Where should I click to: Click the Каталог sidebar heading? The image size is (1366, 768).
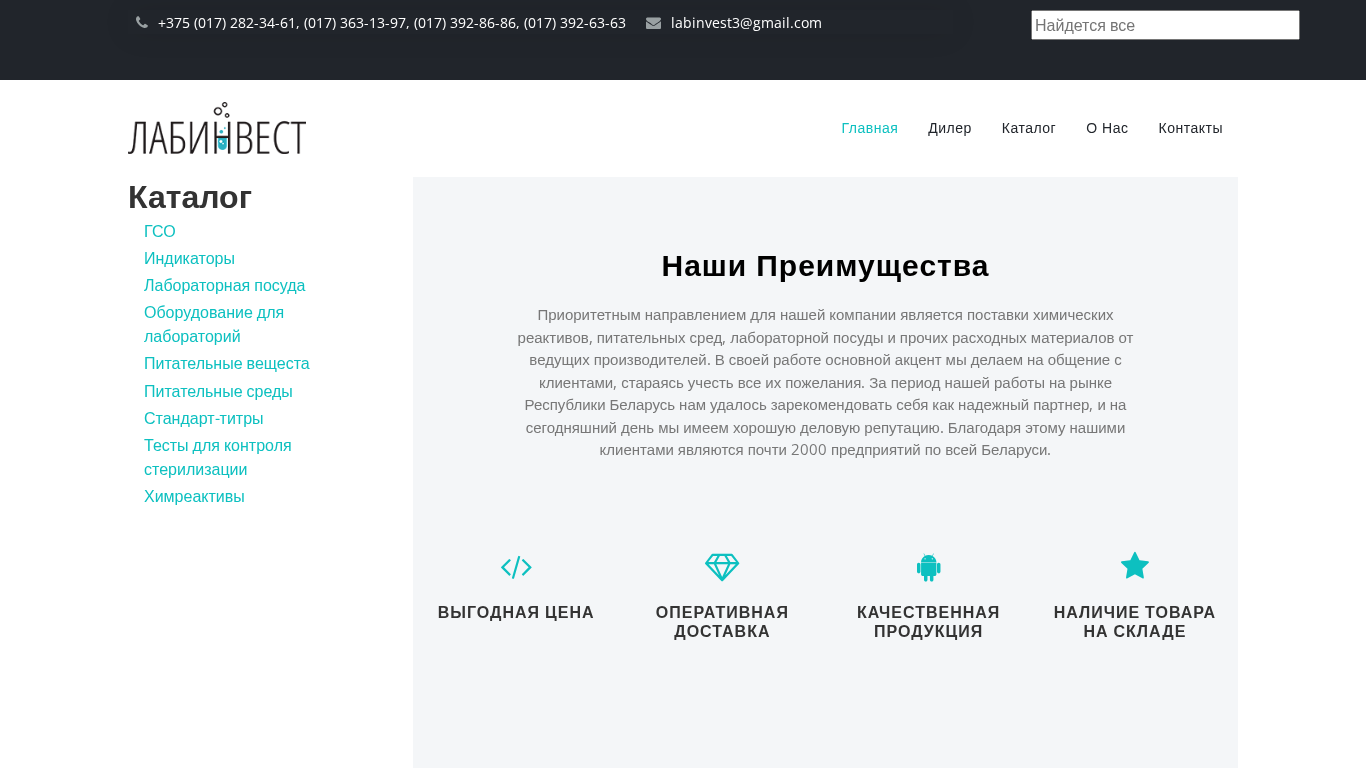190,198
